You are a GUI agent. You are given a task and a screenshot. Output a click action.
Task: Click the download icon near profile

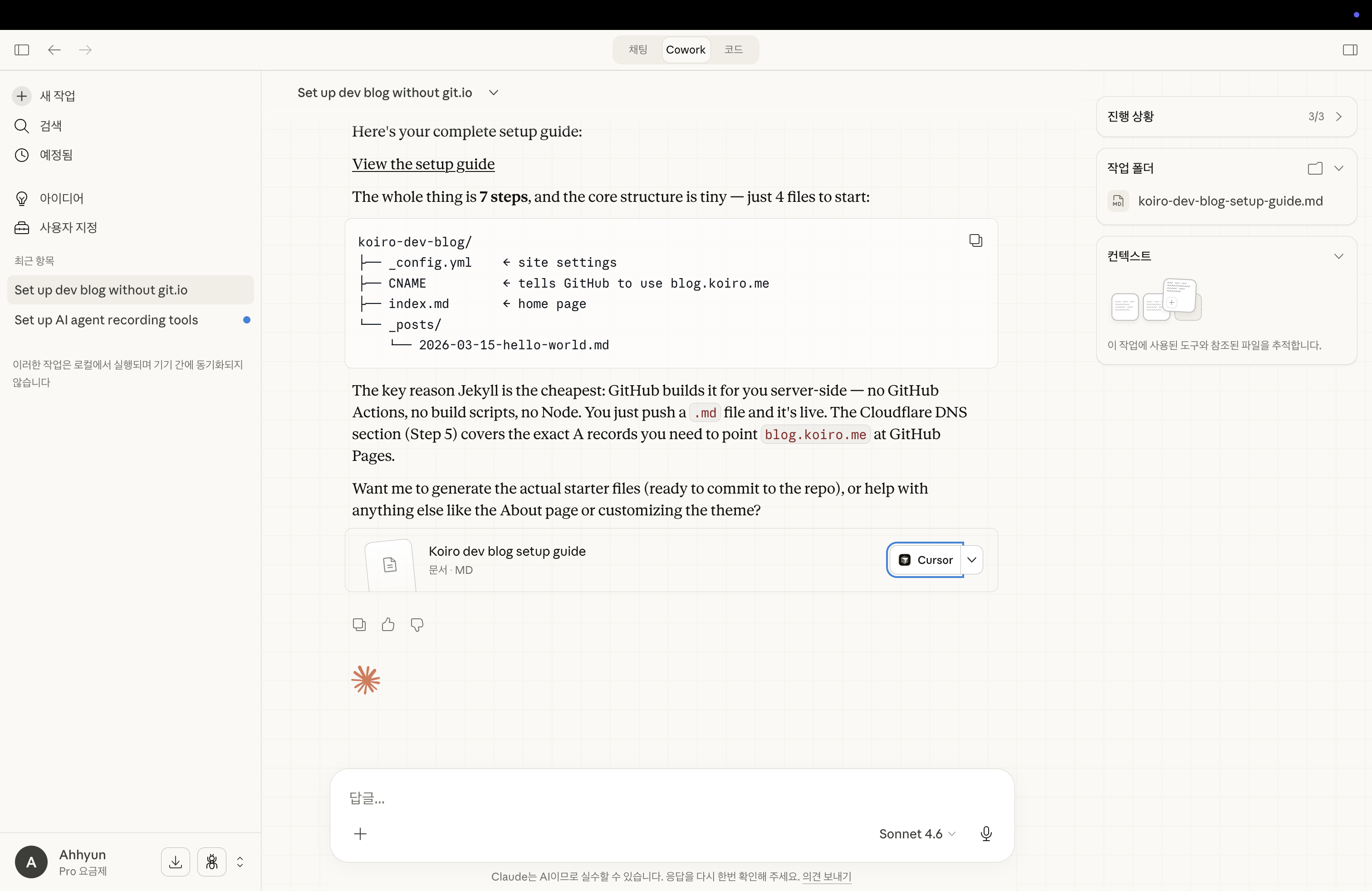[x=175, y=862]
